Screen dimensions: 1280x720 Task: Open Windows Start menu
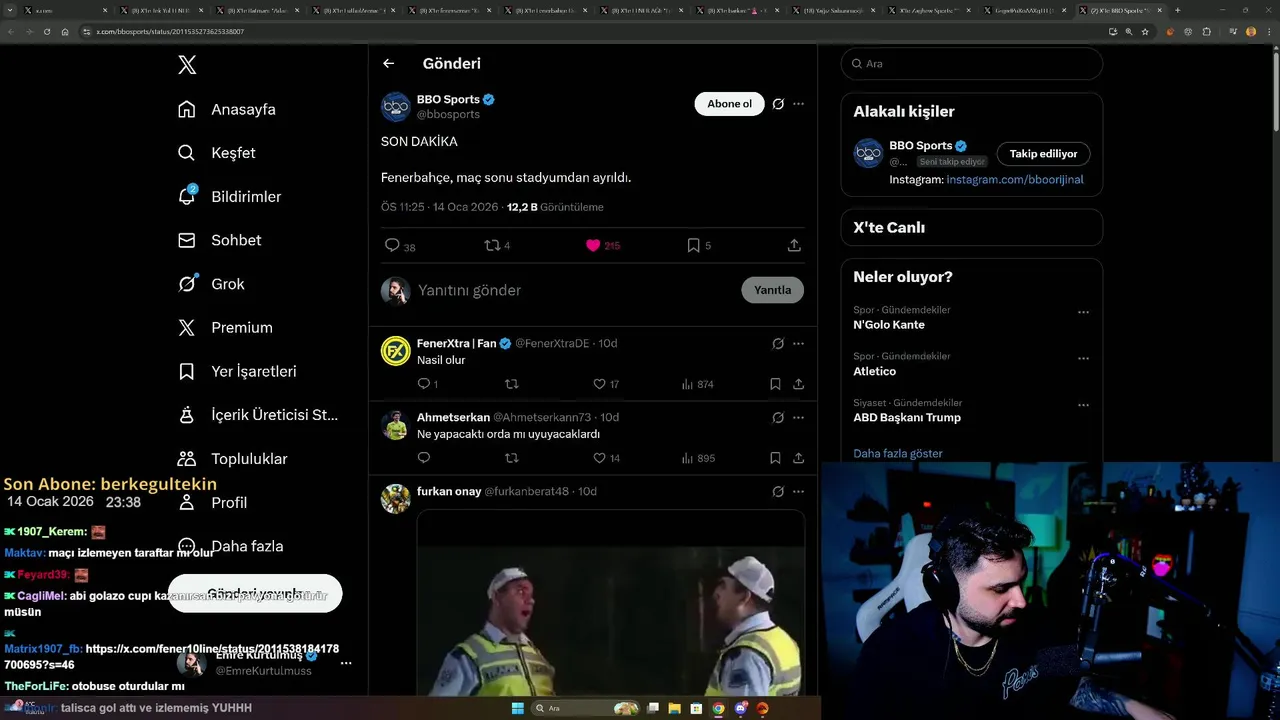[x=517, y=708]
